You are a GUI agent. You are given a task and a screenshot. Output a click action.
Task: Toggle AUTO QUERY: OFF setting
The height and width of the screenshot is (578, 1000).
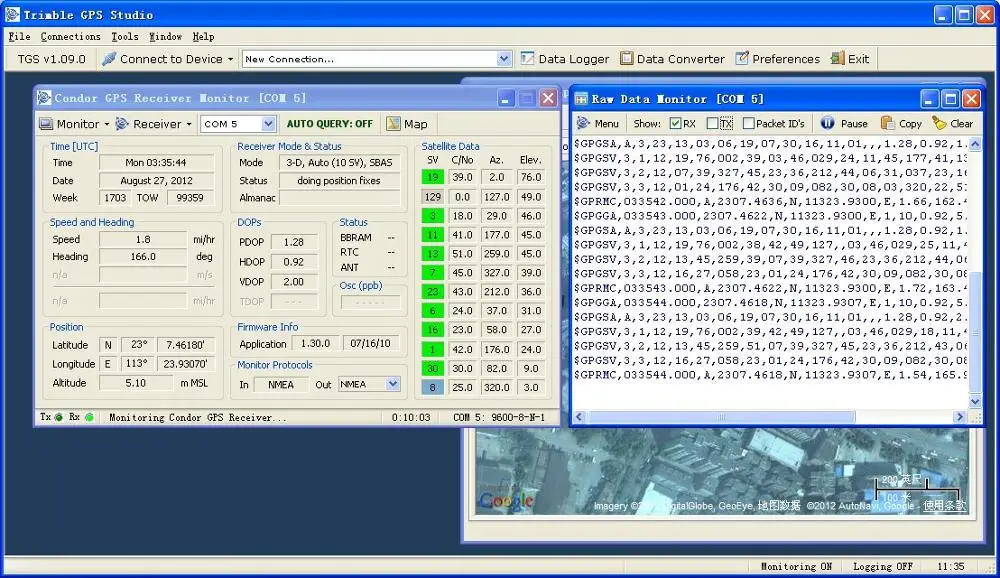coord(330,124)
